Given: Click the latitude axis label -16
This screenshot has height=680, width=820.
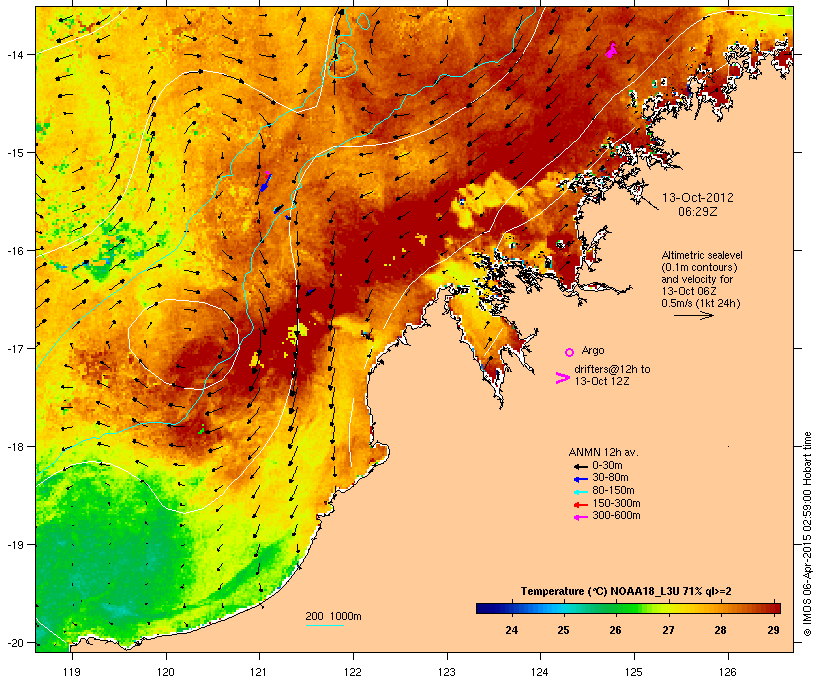Looking at the screenshot, I should tap(15, 251).
